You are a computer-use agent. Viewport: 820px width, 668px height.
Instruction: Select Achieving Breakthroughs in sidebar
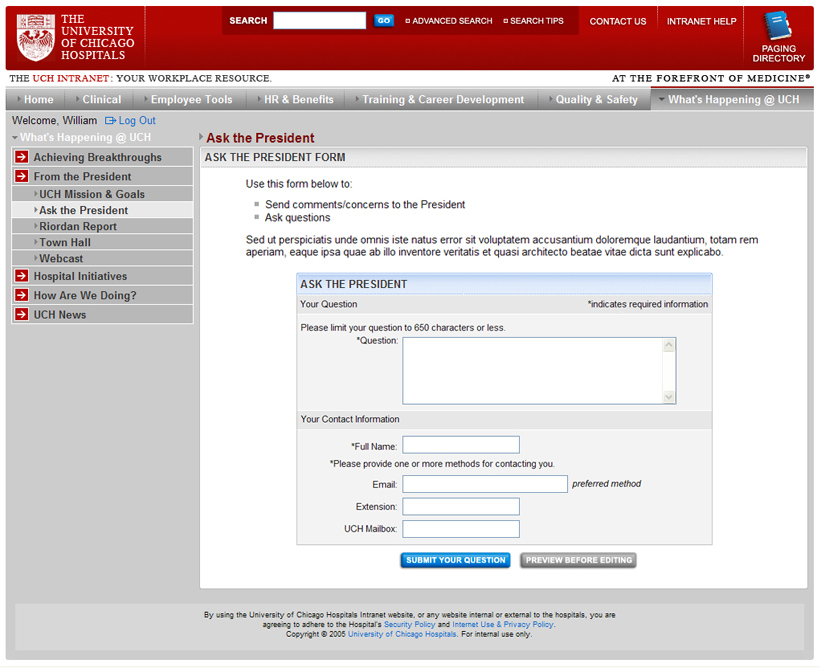tap(102, 157)
